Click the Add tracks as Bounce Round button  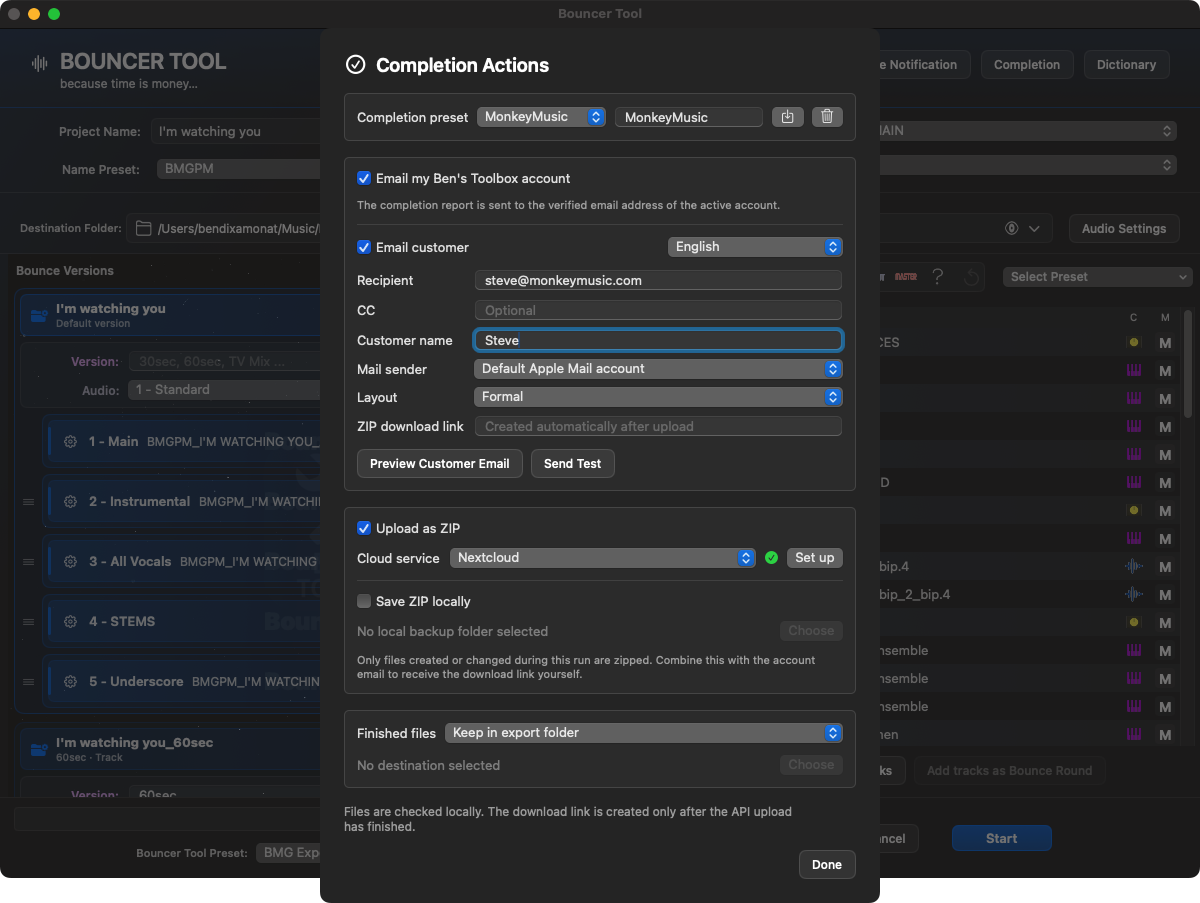point(1009,771)
